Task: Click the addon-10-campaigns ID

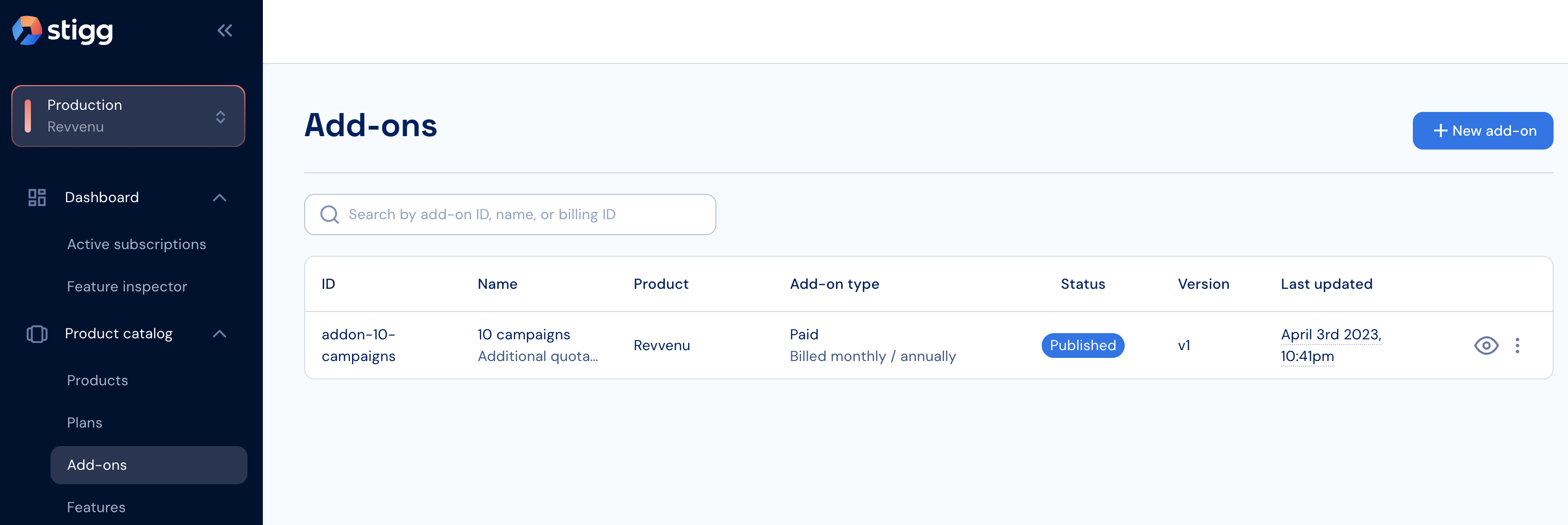Action: 359,346
